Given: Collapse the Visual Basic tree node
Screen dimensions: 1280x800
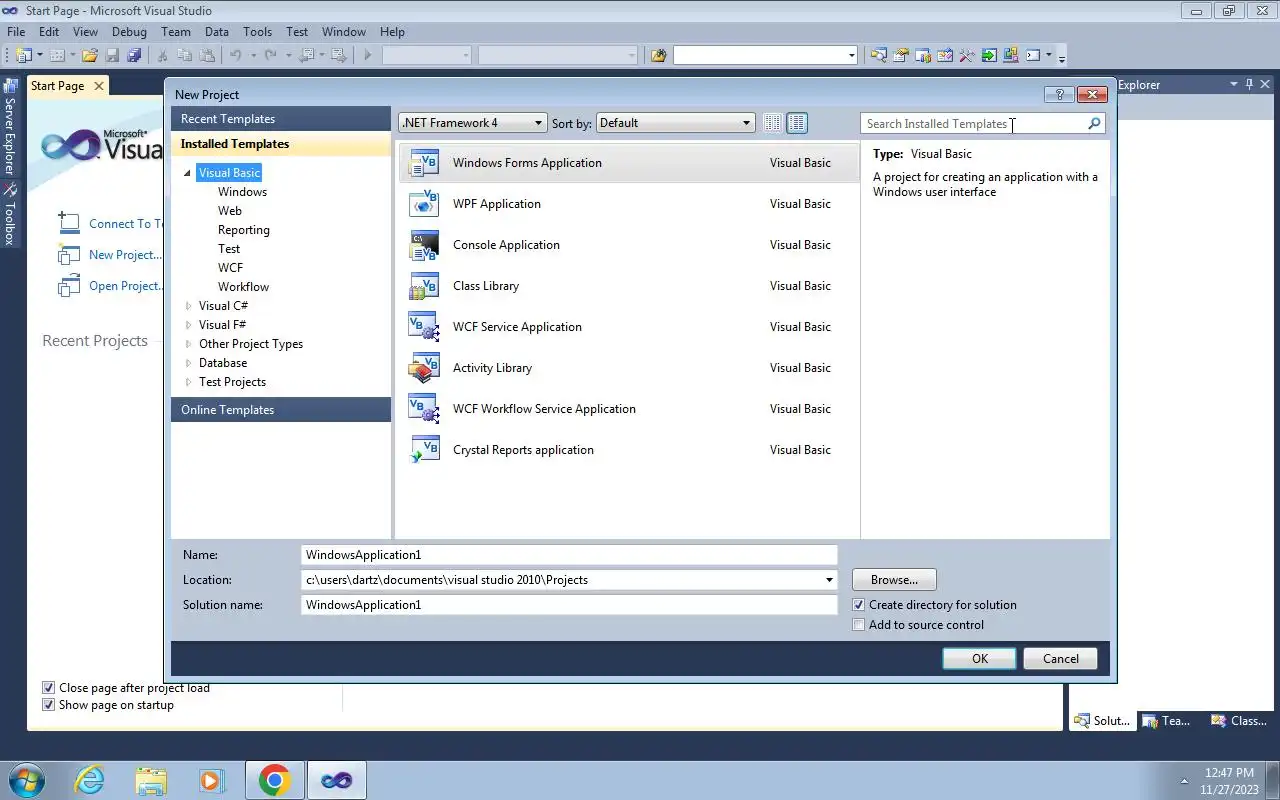Looking at the screenshot, I should 188,173.
